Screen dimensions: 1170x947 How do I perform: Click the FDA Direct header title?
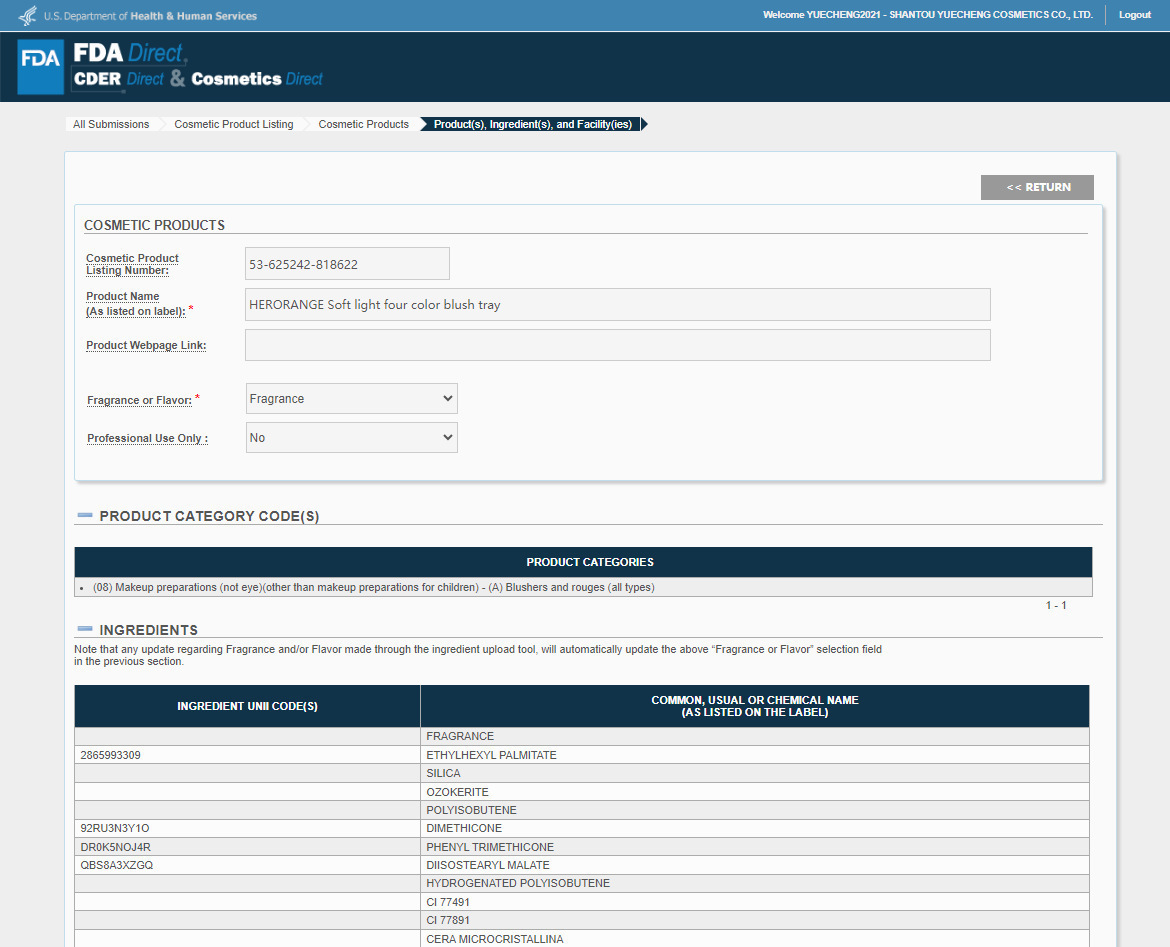click(131, 53)
